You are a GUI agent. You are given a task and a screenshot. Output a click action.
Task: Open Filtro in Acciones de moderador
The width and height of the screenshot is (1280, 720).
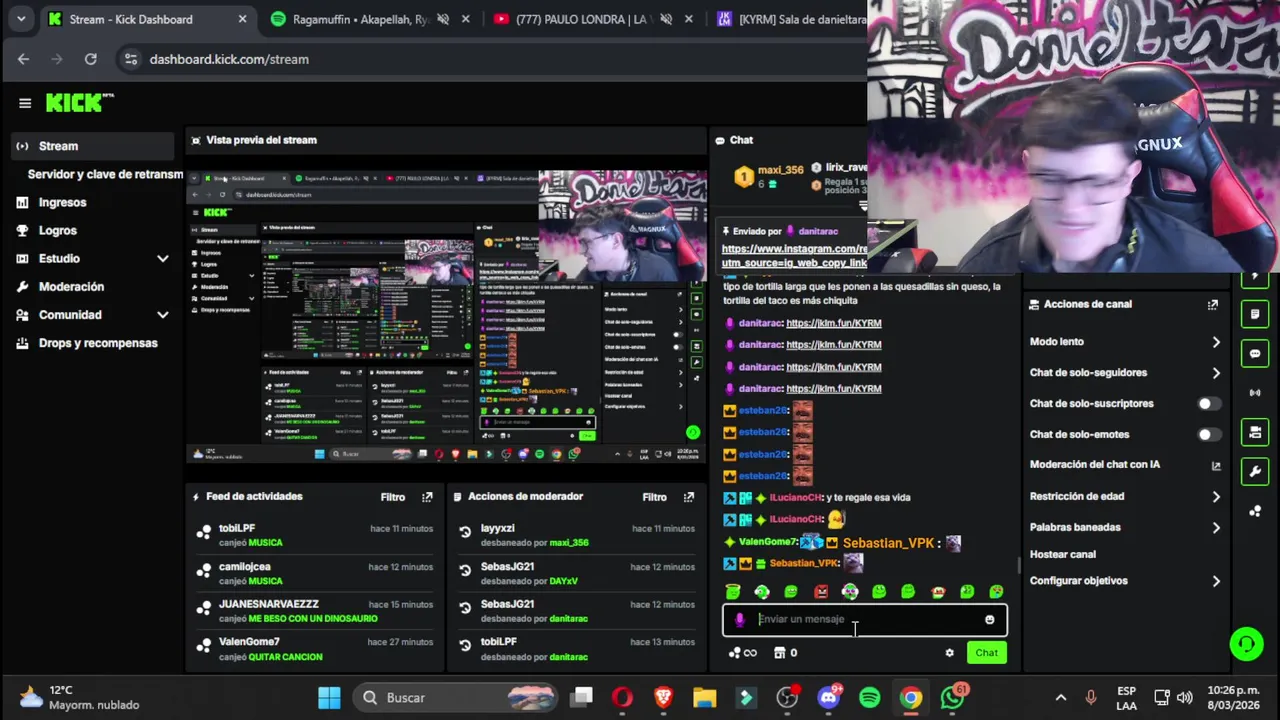pos(655,497)
